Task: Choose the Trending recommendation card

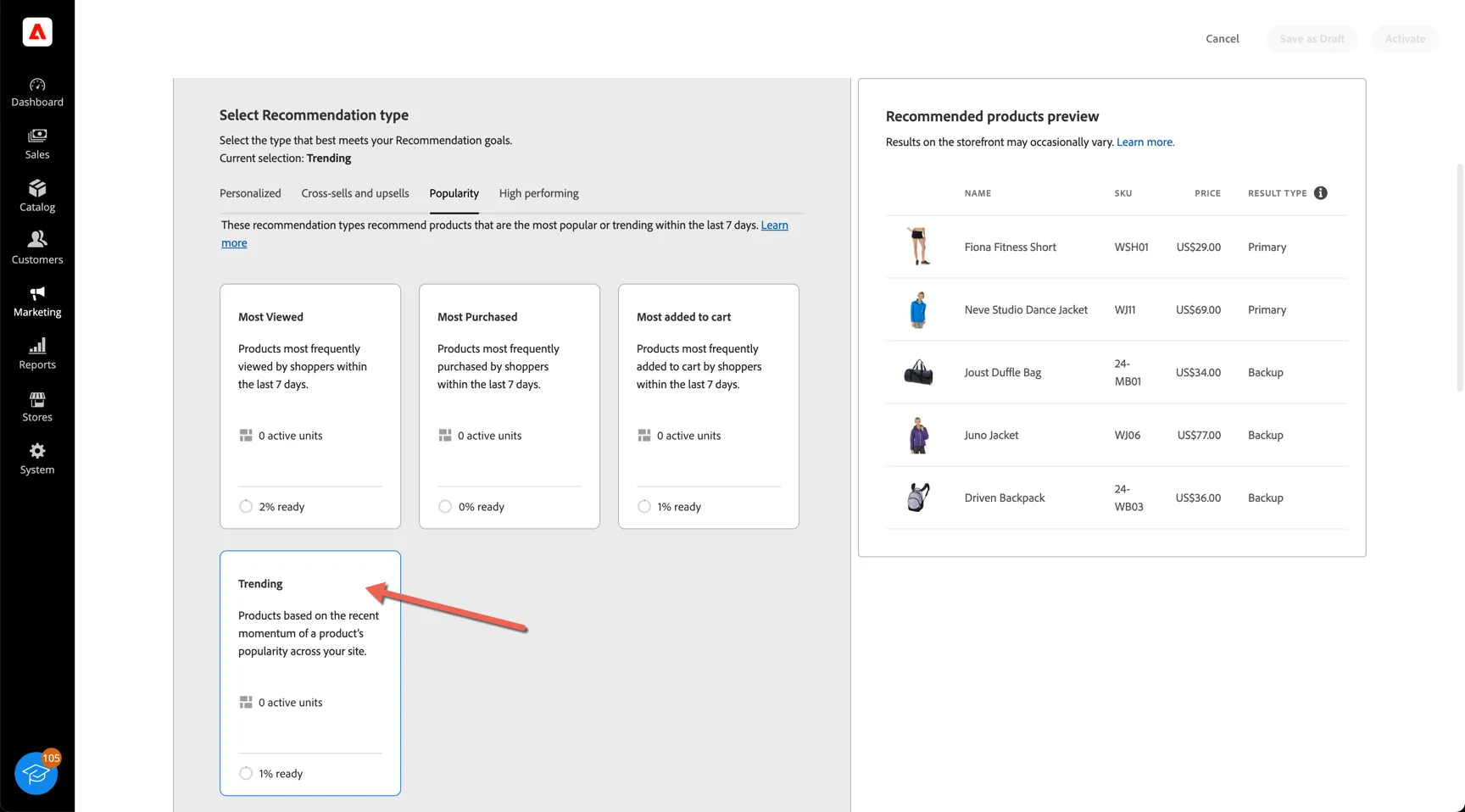Action: point(310,673)
